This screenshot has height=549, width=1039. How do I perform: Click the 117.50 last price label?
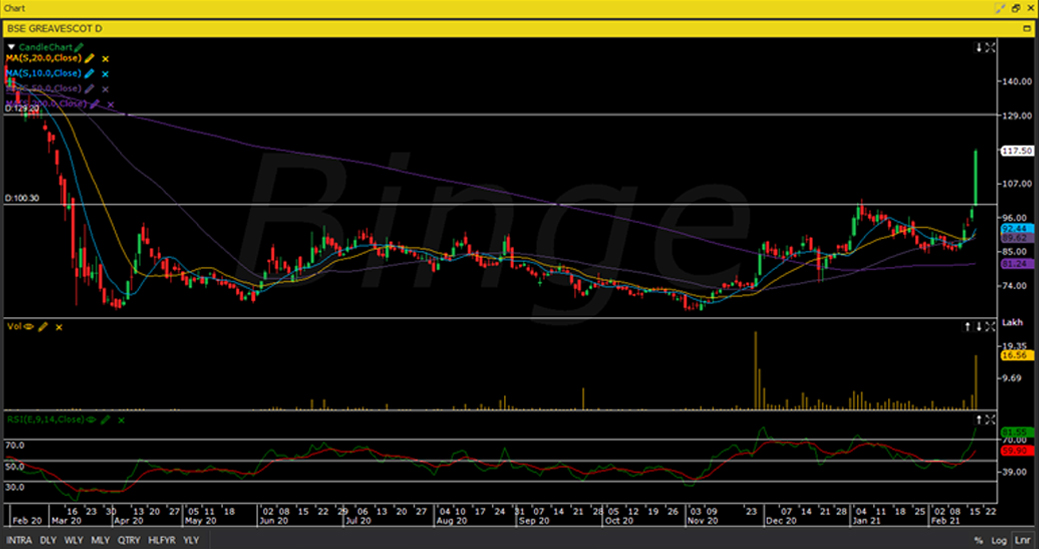click(x=1019, y=151)
